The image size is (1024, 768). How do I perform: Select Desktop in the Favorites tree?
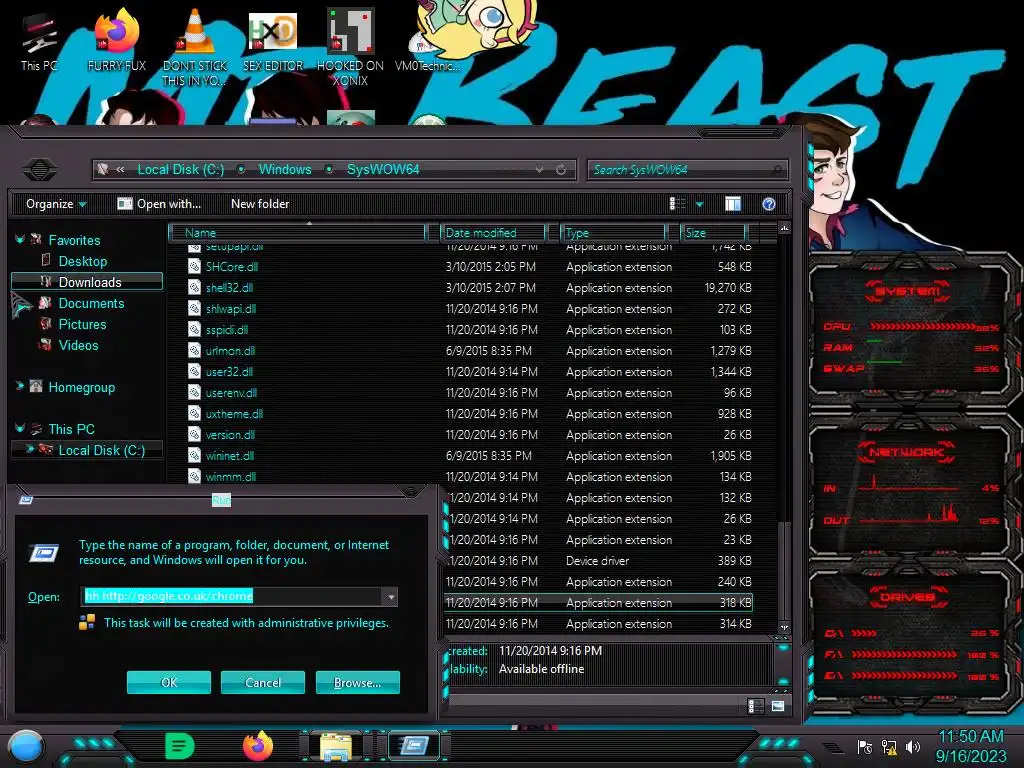click(x=82, y=261)
